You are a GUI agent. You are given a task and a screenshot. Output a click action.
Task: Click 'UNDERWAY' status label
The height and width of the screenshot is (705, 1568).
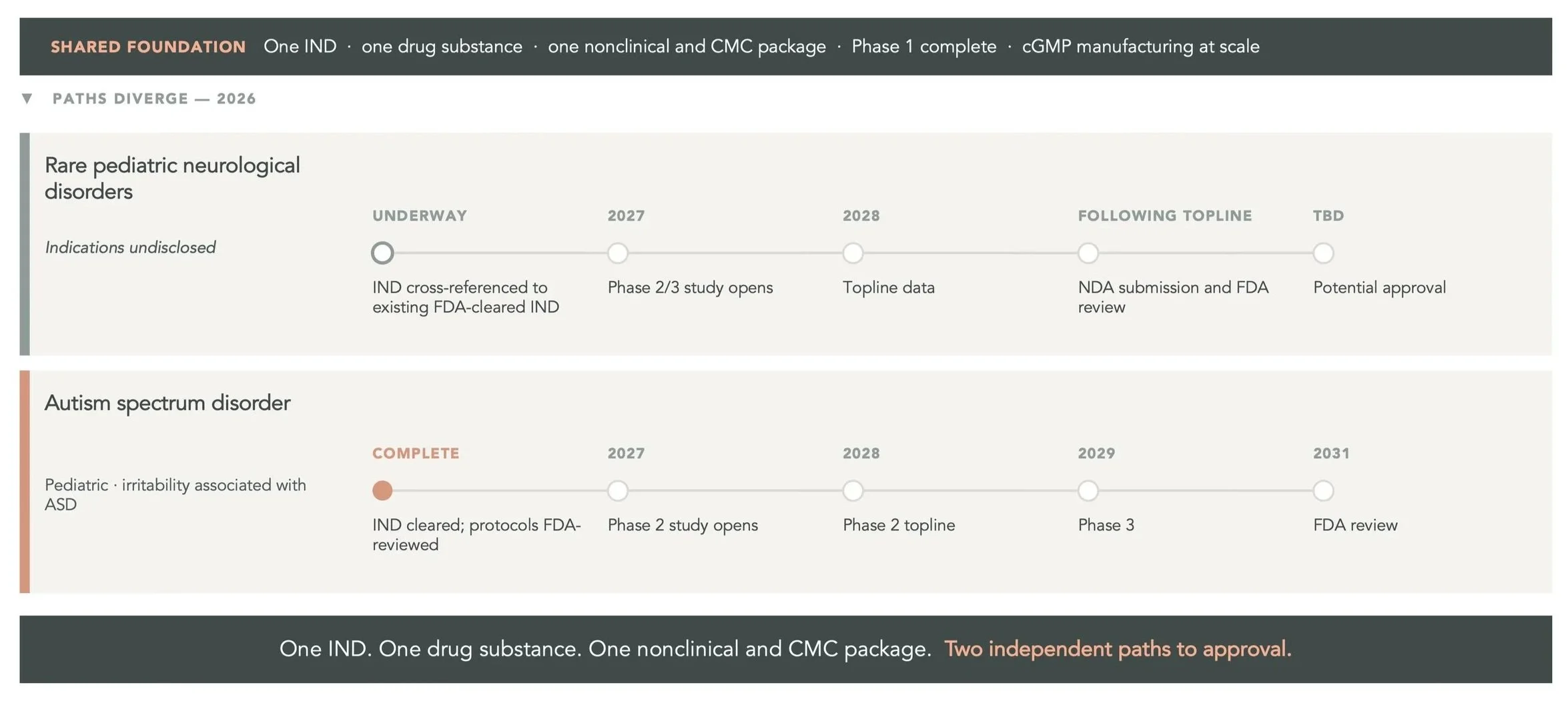coord(420,215)
